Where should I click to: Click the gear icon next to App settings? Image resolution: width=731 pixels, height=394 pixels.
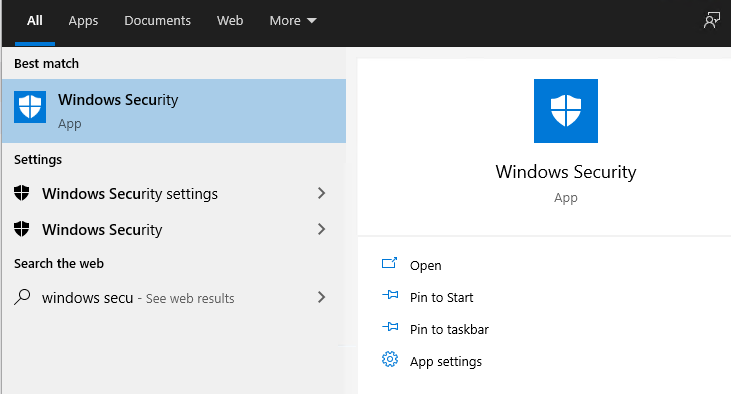click(390, 359)
